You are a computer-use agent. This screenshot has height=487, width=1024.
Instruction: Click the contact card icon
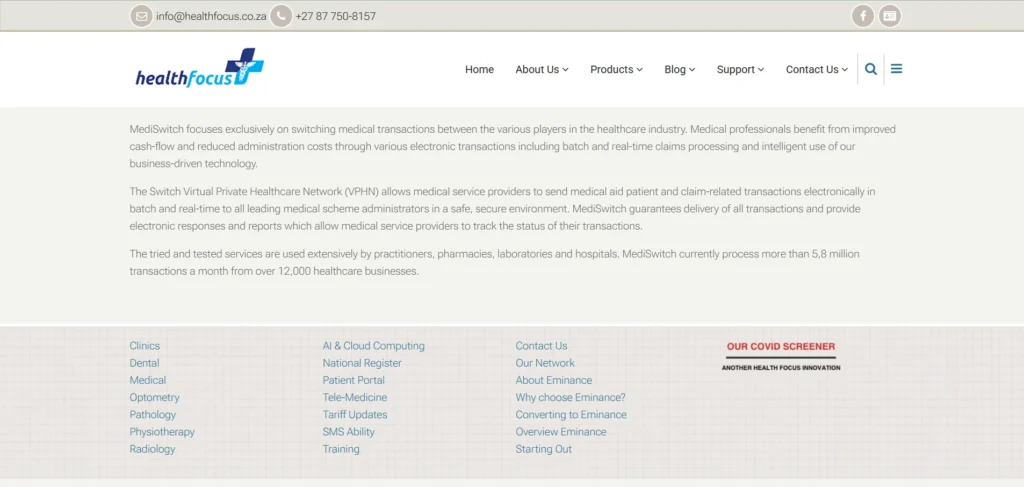tap(889, 16)
